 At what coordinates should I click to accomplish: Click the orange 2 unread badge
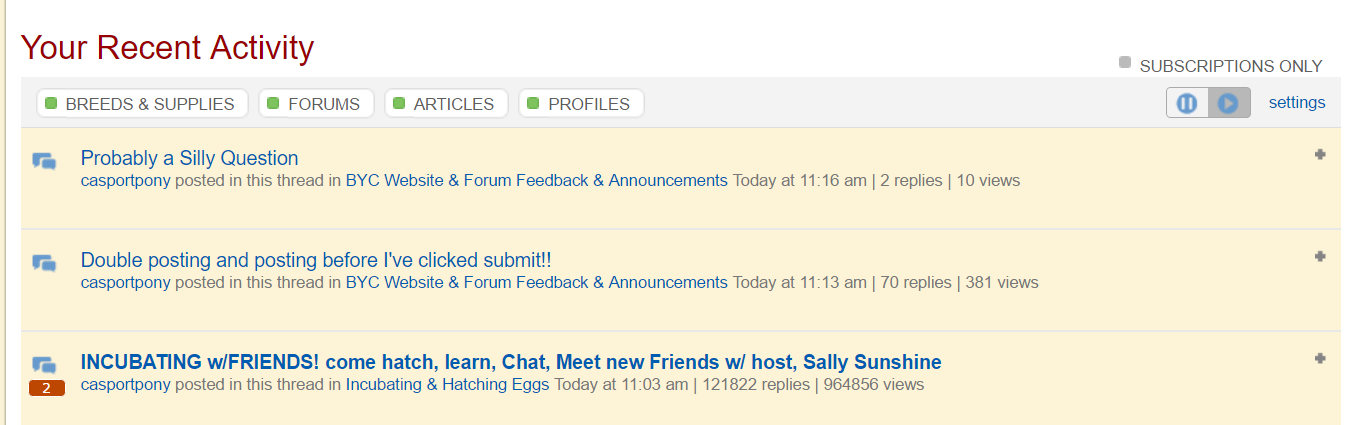[x=47, y=388]
